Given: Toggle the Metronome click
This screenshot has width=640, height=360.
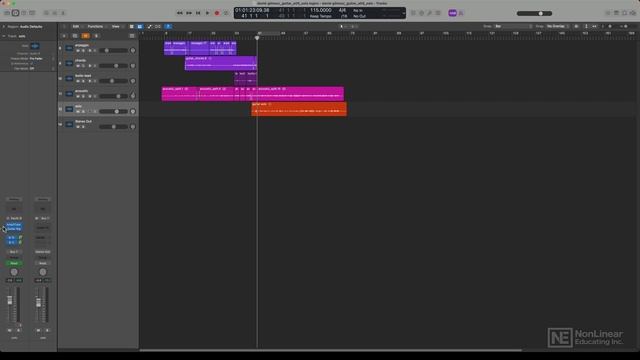Looking at the screenshot, I should pyautogui.click(x=461, y=13).
